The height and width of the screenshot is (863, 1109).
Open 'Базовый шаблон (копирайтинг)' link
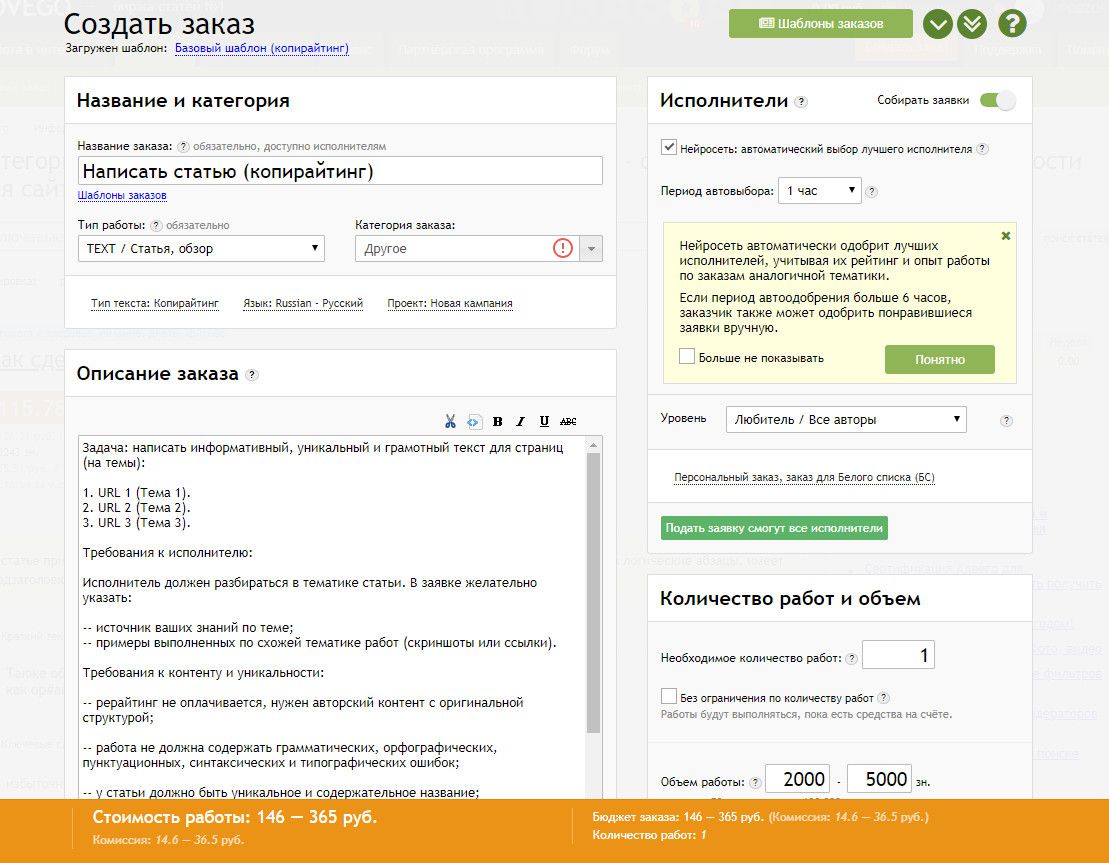point(261,48)
